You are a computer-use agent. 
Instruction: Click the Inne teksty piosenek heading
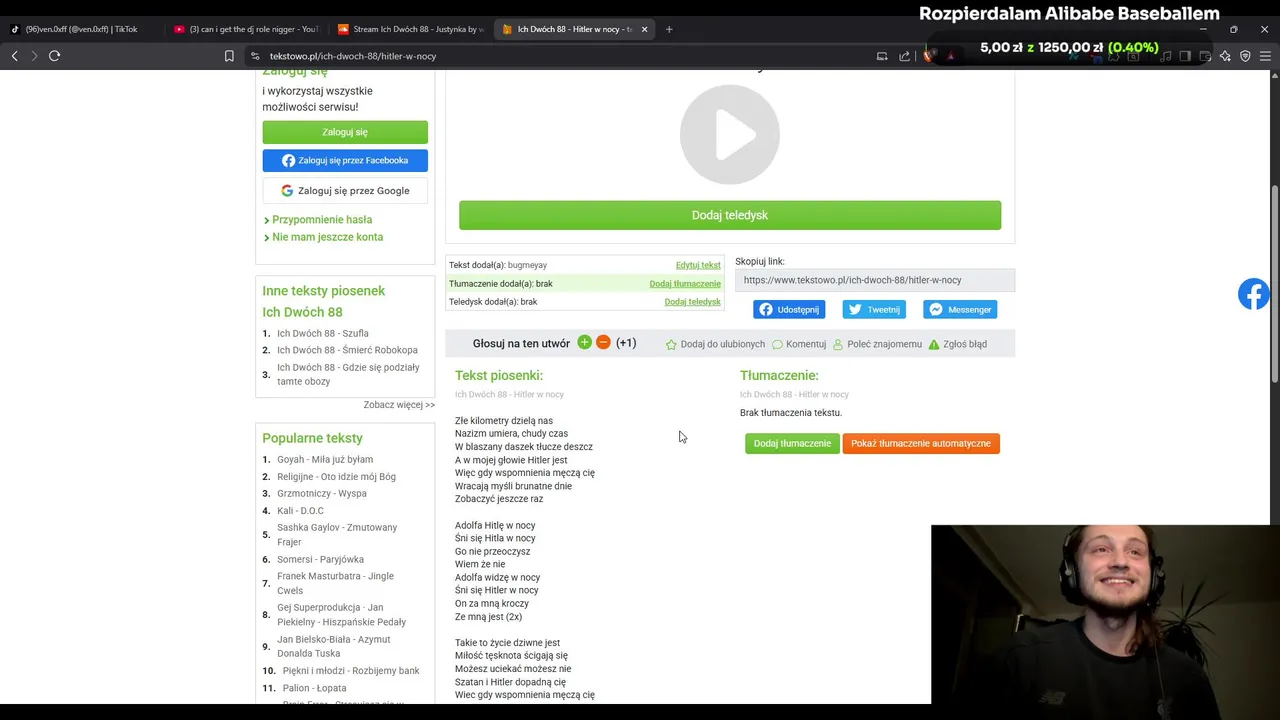[x=324, y=291]
